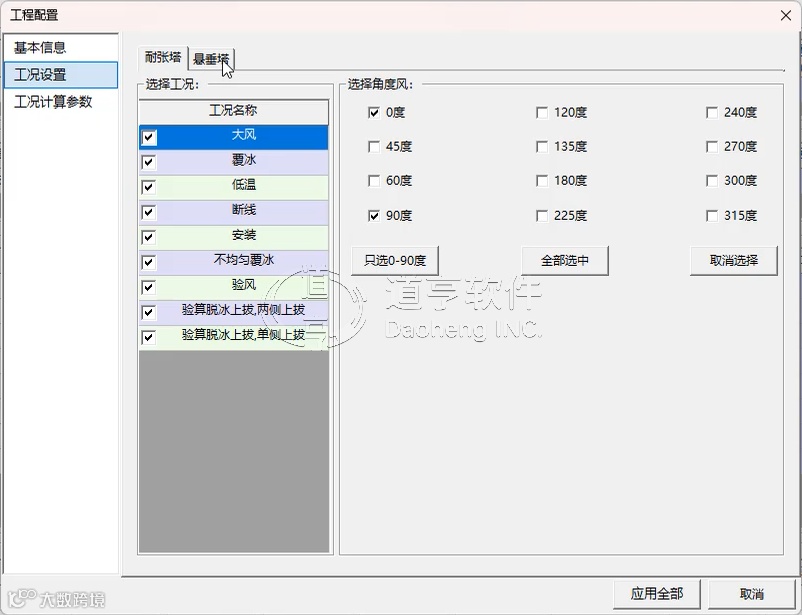
Task: Click the 工况名称 column header
Action: [x=233, y=111]
